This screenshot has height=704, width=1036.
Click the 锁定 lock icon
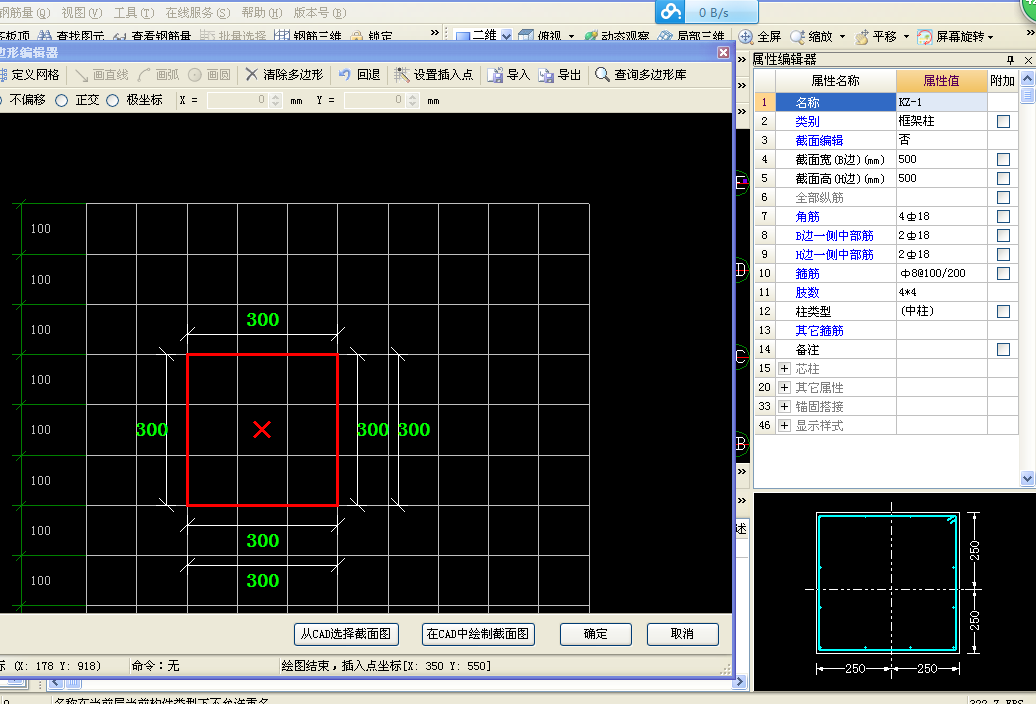(x=357, y=36)
